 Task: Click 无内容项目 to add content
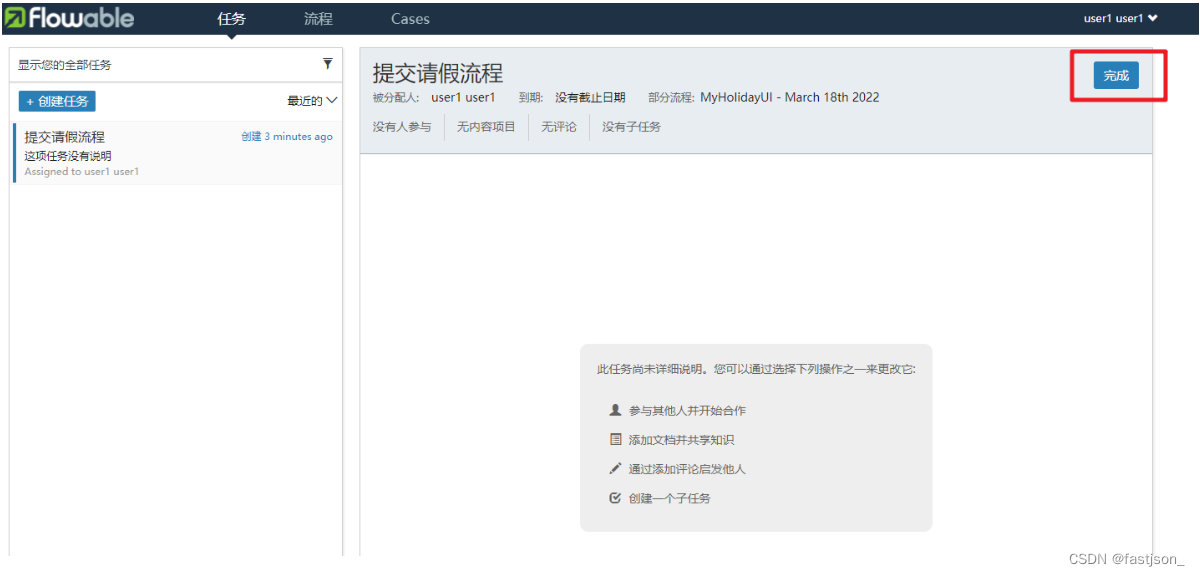pos(486,127)
